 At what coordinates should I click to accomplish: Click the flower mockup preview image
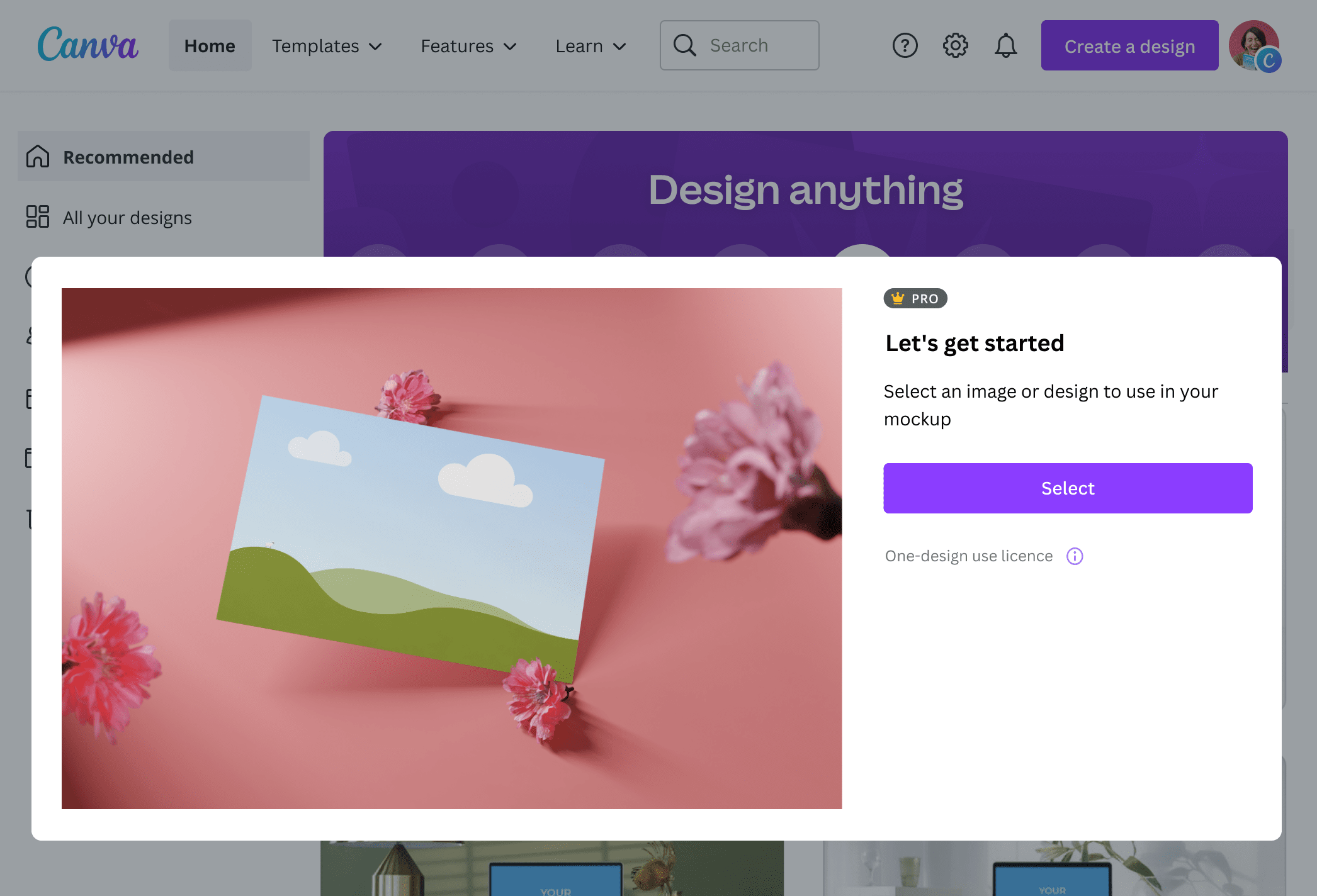click(x=451, y=549)
